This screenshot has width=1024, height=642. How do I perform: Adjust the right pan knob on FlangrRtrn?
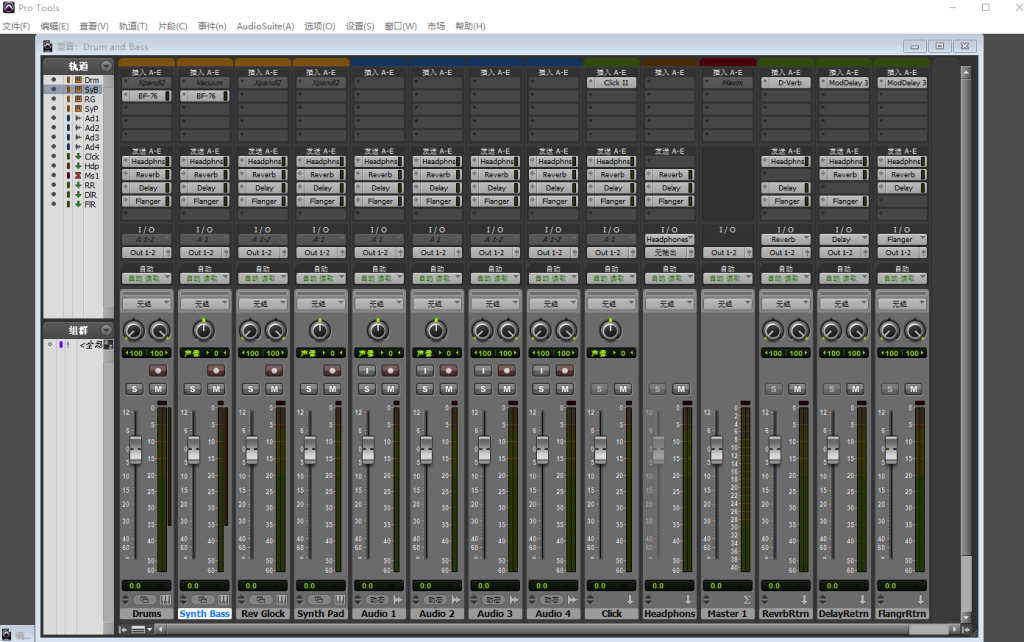coord(915,330)
